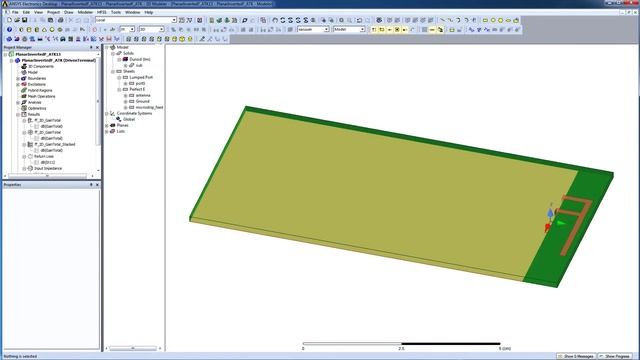The width and height of the screenshot is (640, 360).
Task: Open the View menu
Action: pyautogui.click(x=38, y=12)
